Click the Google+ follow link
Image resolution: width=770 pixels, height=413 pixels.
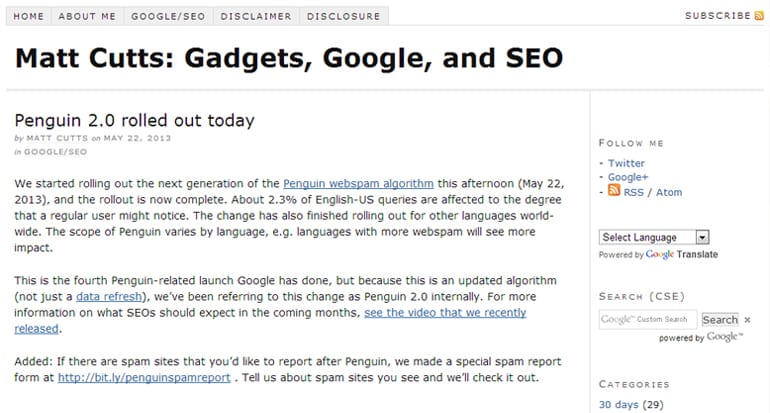click(628, 177)
